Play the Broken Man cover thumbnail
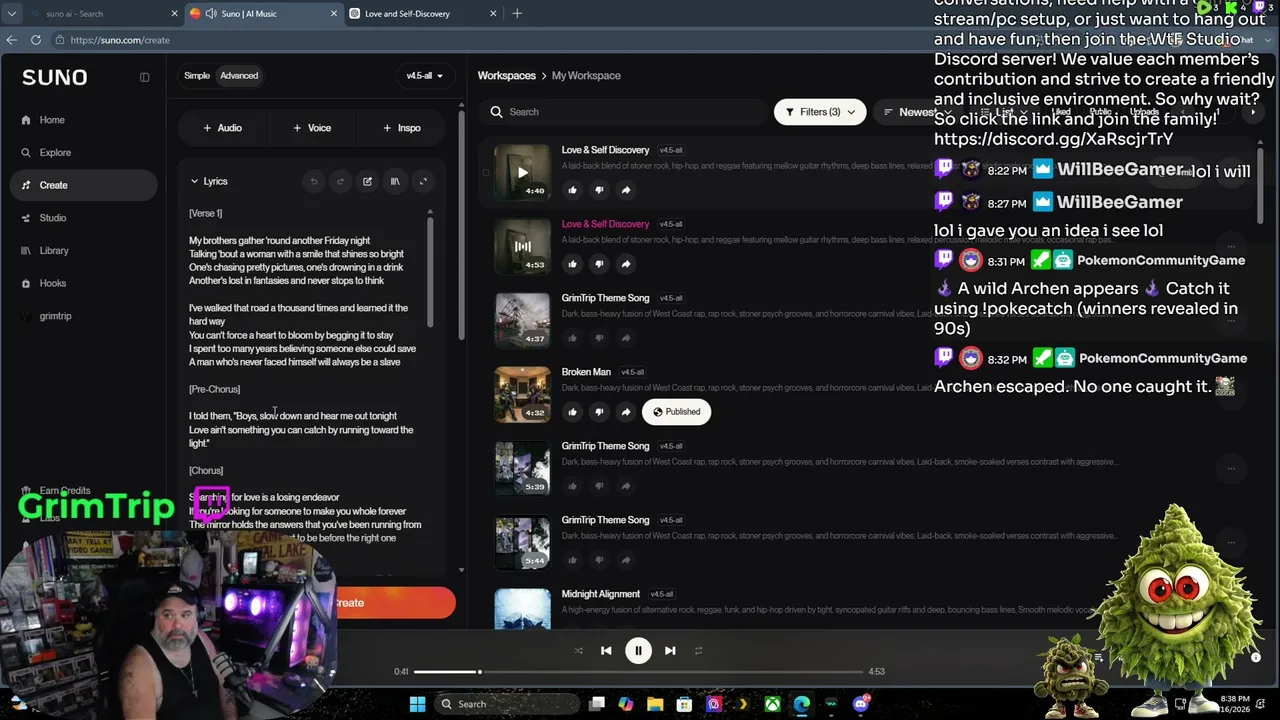The width and height of the screenshot is (1280, 720). click(x=522, y=394)
